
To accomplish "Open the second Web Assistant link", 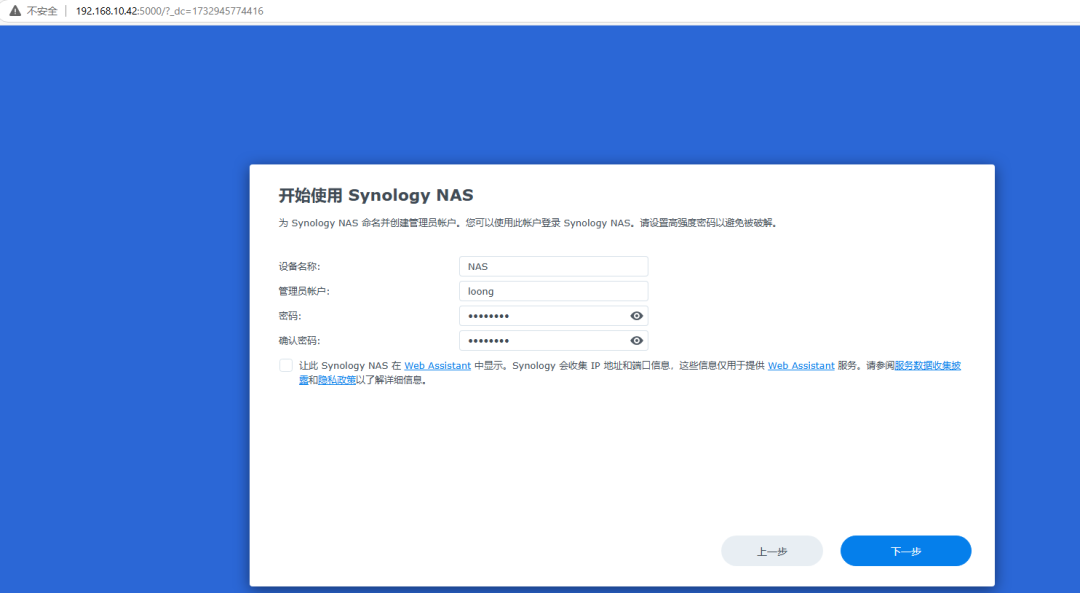I will pyautogui.click(x=801, y=366).
